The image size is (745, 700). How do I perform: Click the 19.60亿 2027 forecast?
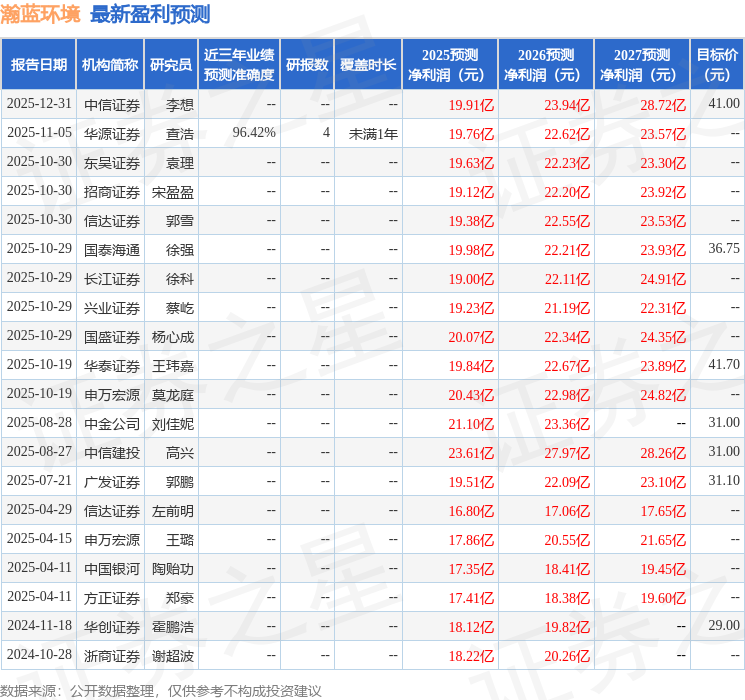pos(663,598)
